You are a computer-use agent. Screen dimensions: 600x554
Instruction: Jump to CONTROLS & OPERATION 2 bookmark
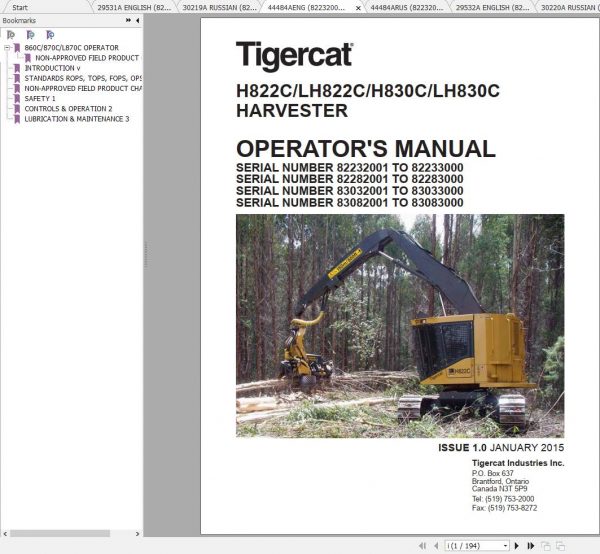68,109
